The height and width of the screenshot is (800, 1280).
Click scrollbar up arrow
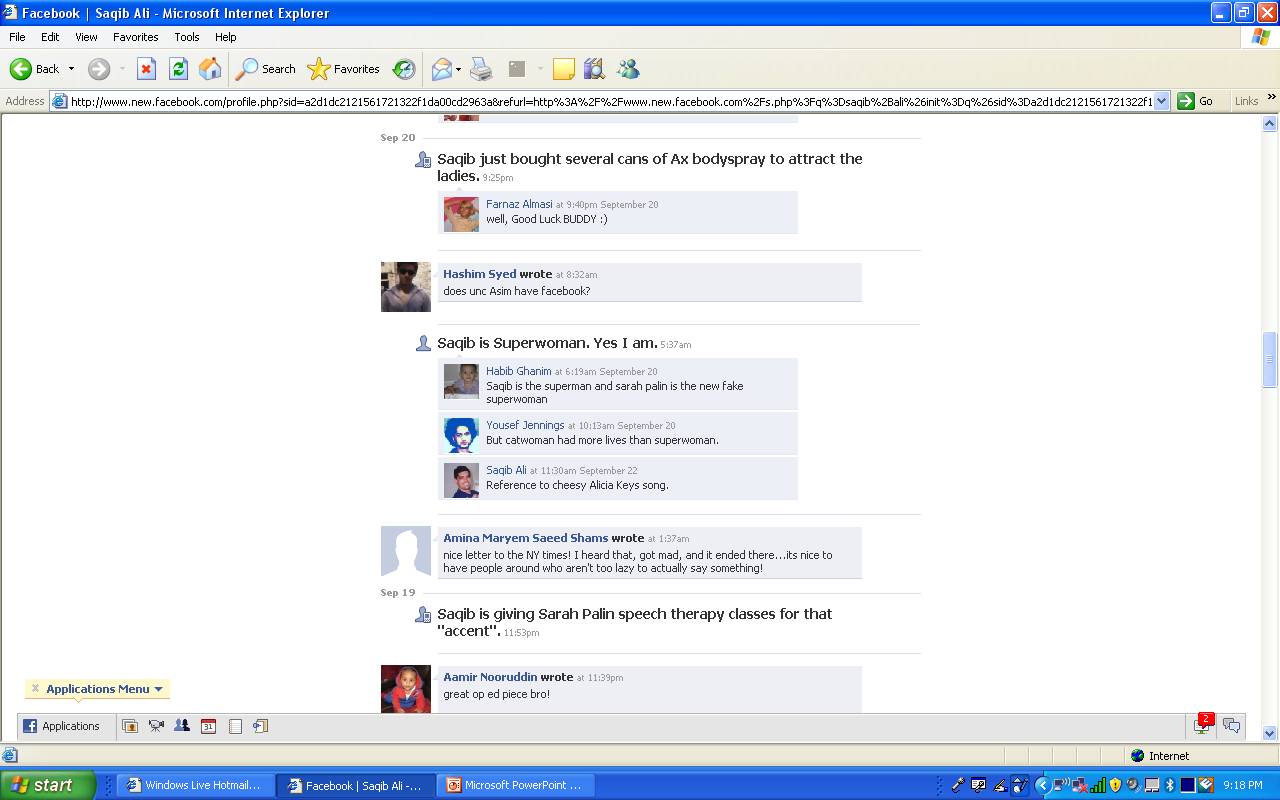pyautogui.click(x=1270, y=123)
